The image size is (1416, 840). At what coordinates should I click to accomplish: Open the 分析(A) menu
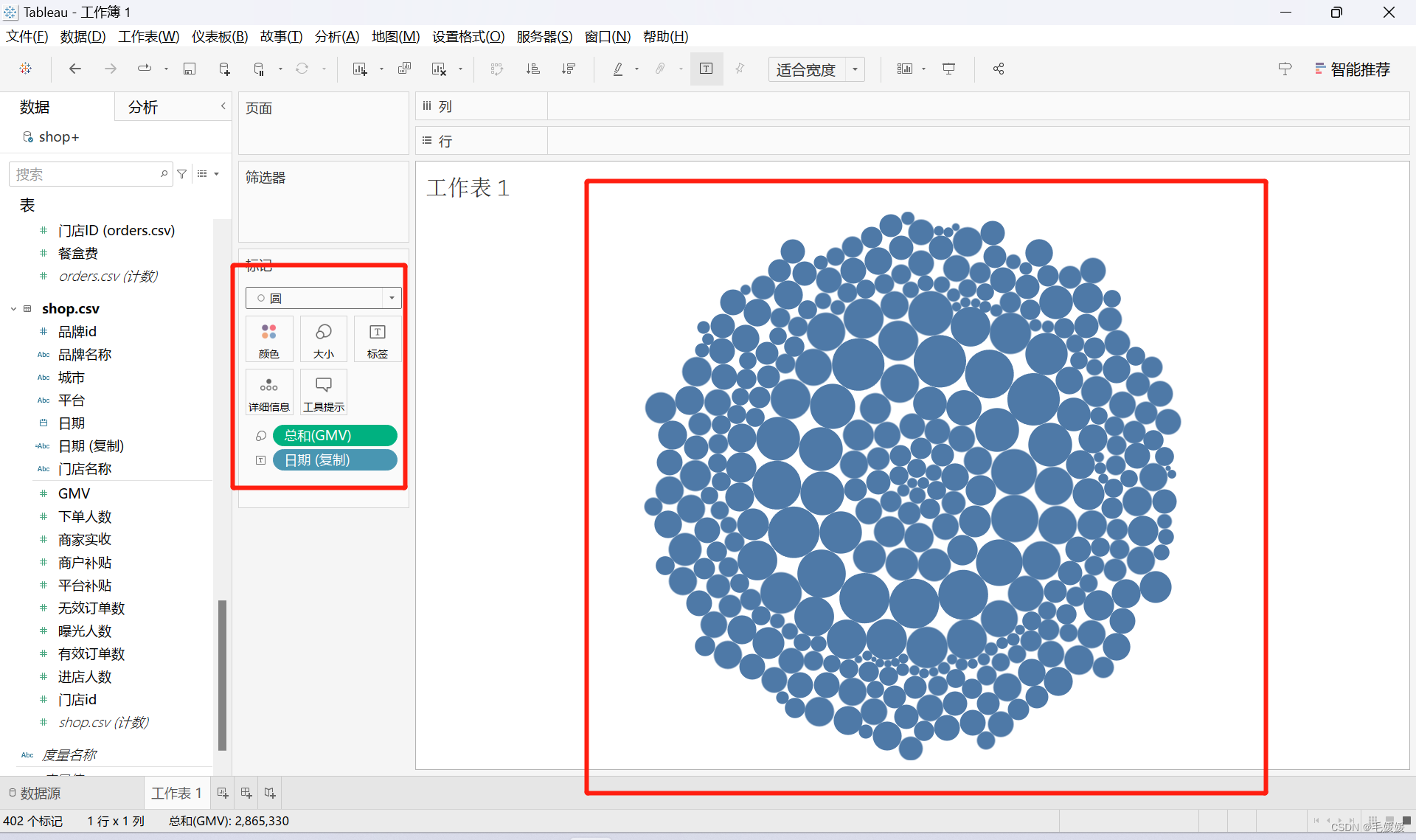coord(337,36)
